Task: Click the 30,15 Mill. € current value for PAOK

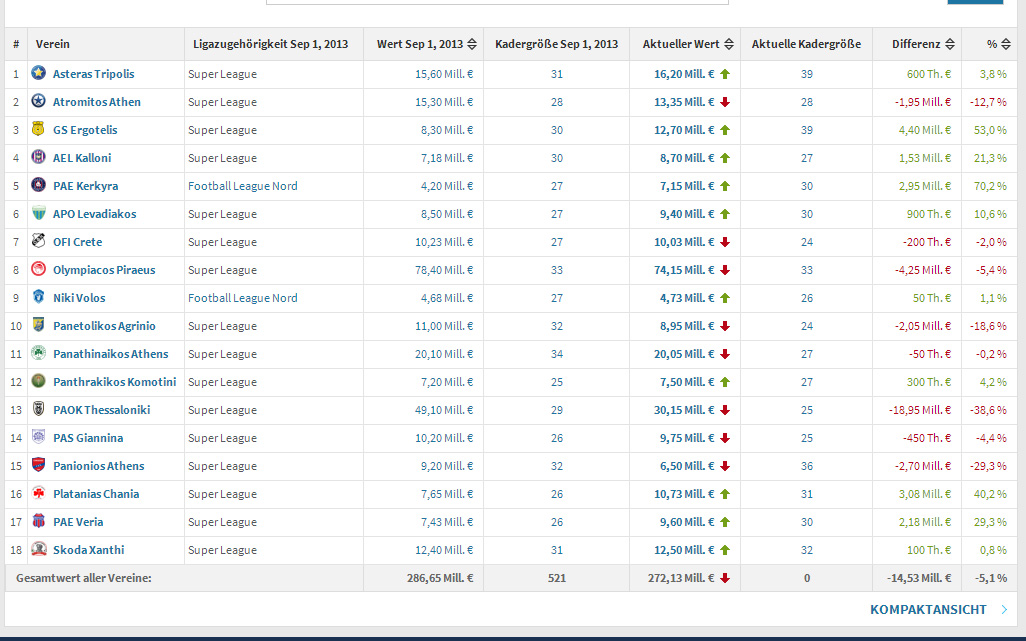Action: [684, 410]
